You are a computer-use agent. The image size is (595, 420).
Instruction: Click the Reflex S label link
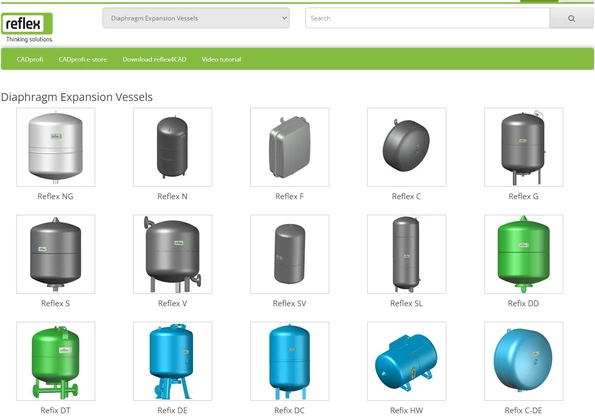pyautogui.click(x=55, y=303)
